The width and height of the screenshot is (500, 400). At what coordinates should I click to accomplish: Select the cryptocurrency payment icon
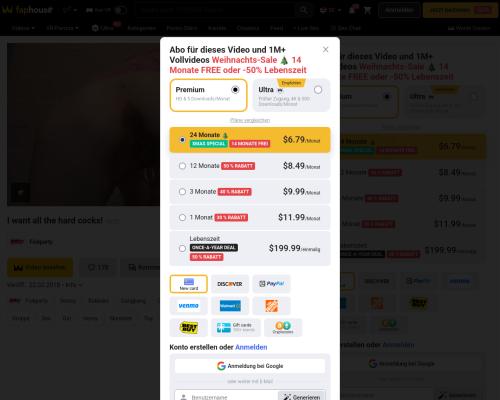pyautogui.click(x=283, y=328)
